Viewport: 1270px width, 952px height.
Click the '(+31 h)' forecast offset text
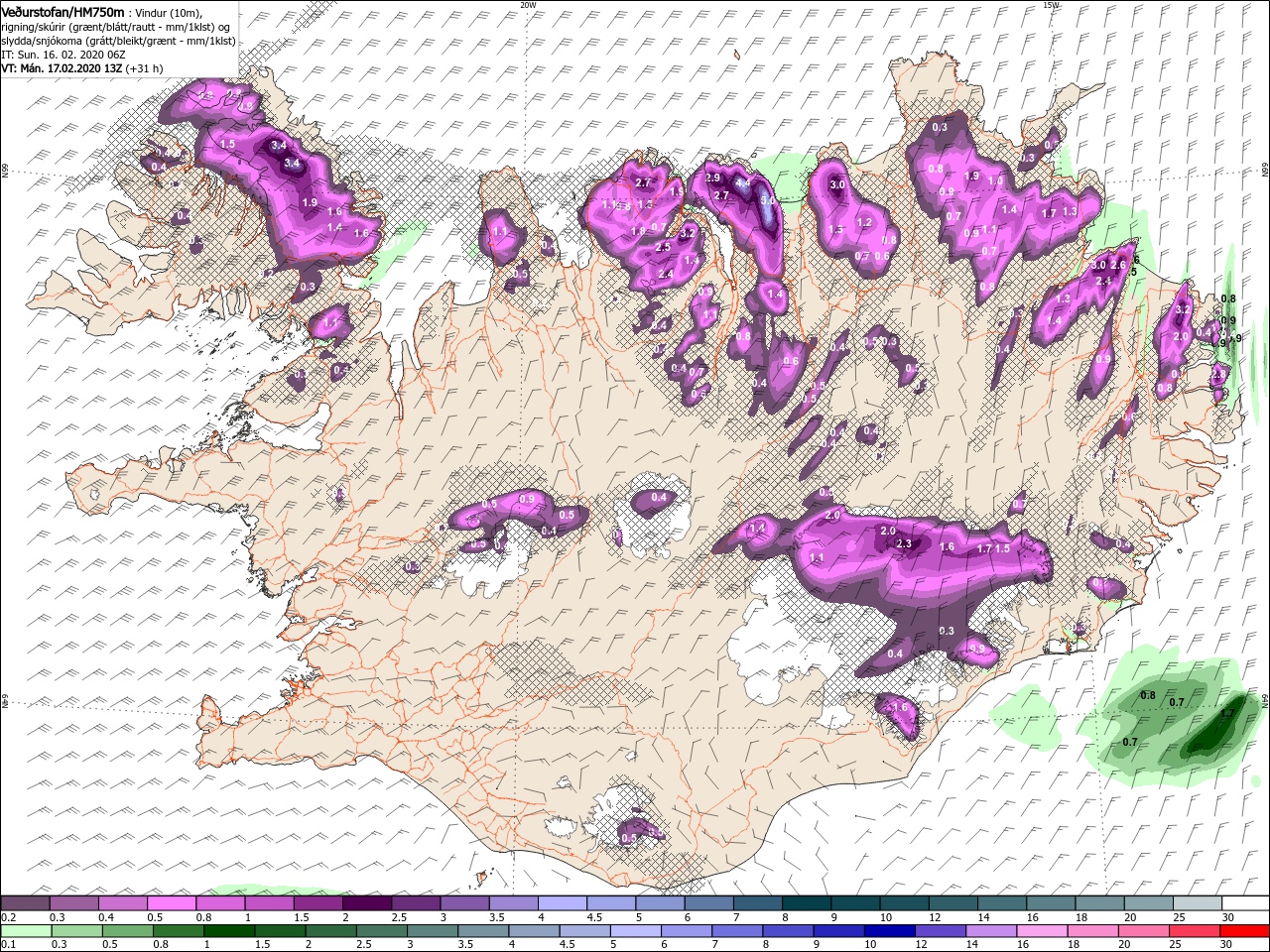[x=144, y=68]
